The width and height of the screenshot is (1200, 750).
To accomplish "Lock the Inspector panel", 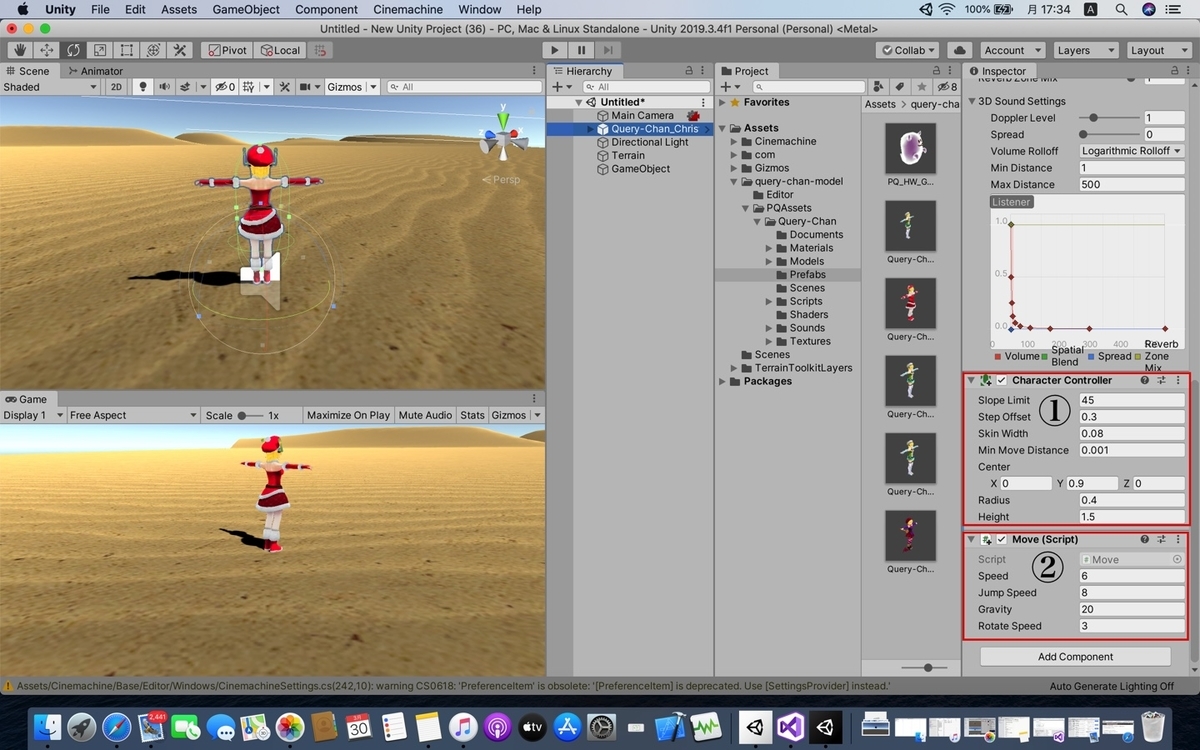I will pos(1177,71).
